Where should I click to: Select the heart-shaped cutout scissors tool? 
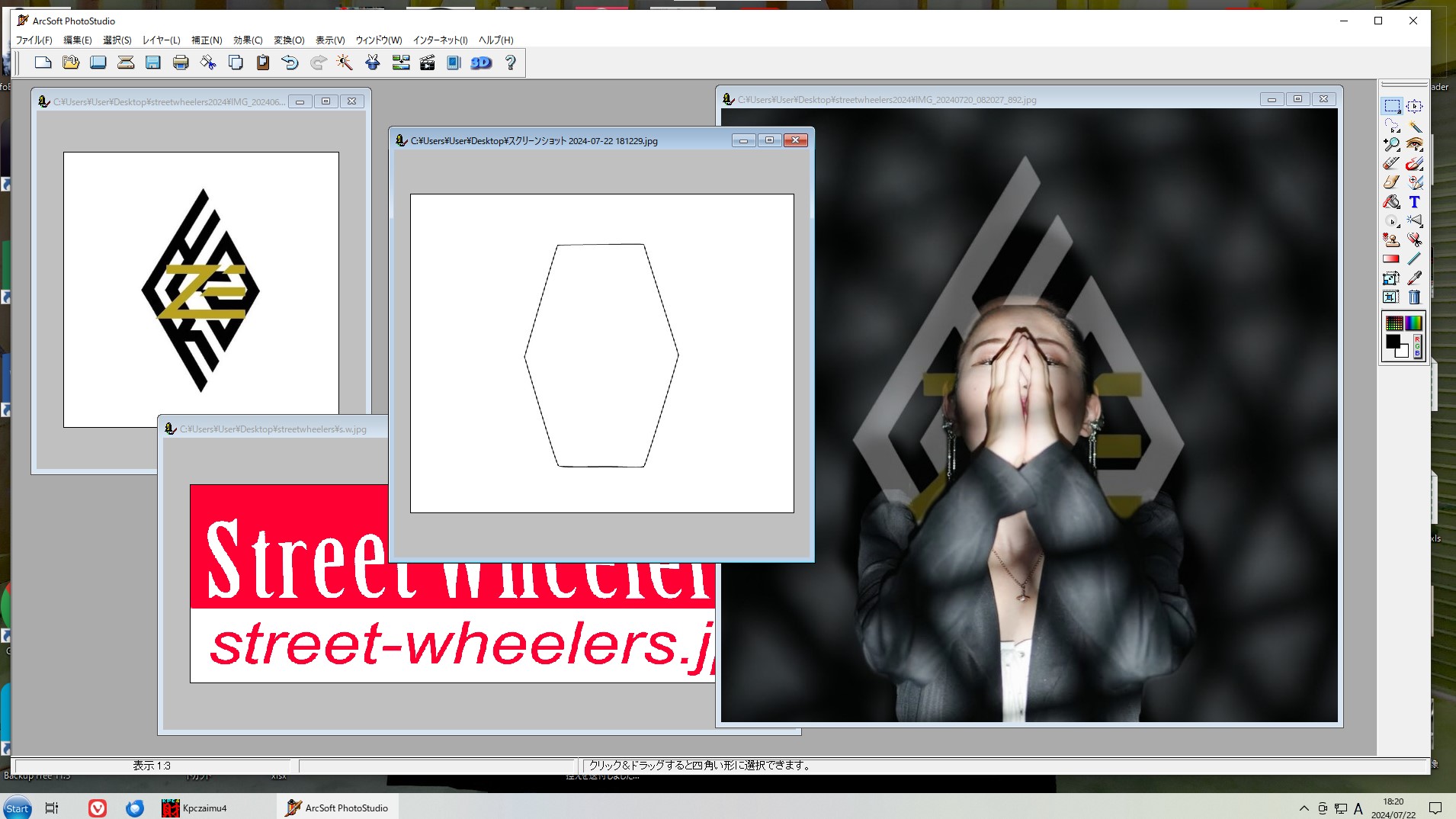click(1415, 239)
